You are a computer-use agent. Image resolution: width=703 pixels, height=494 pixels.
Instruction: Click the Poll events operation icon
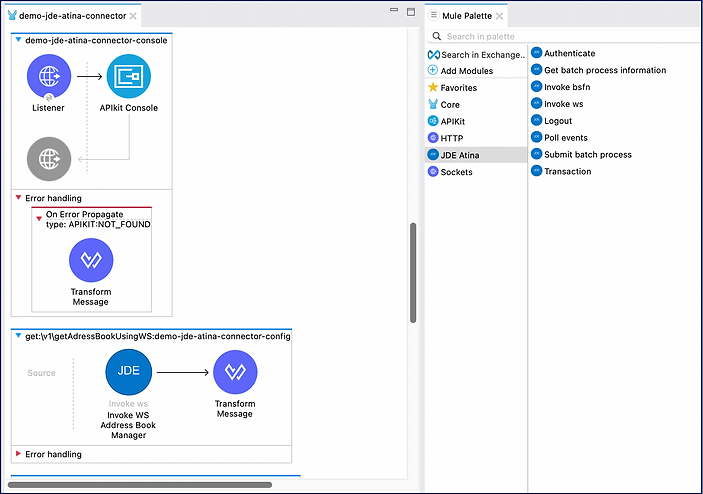pos(537,137)
